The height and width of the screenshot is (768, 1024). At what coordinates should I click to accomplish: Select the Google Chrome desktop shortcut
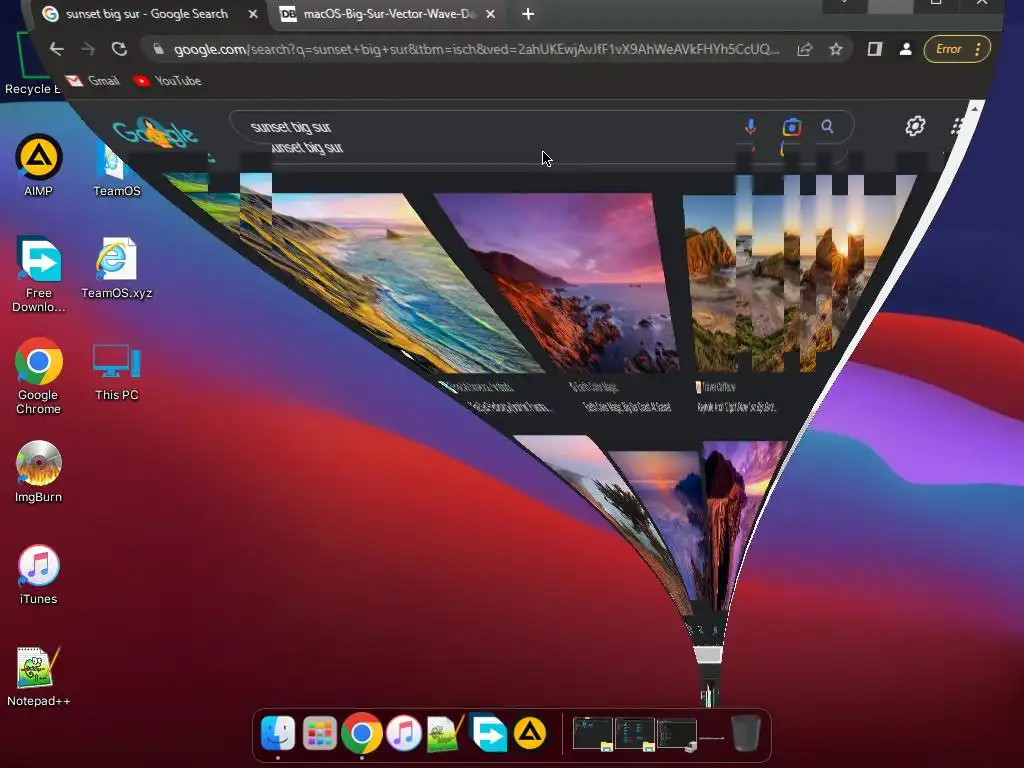39,376
